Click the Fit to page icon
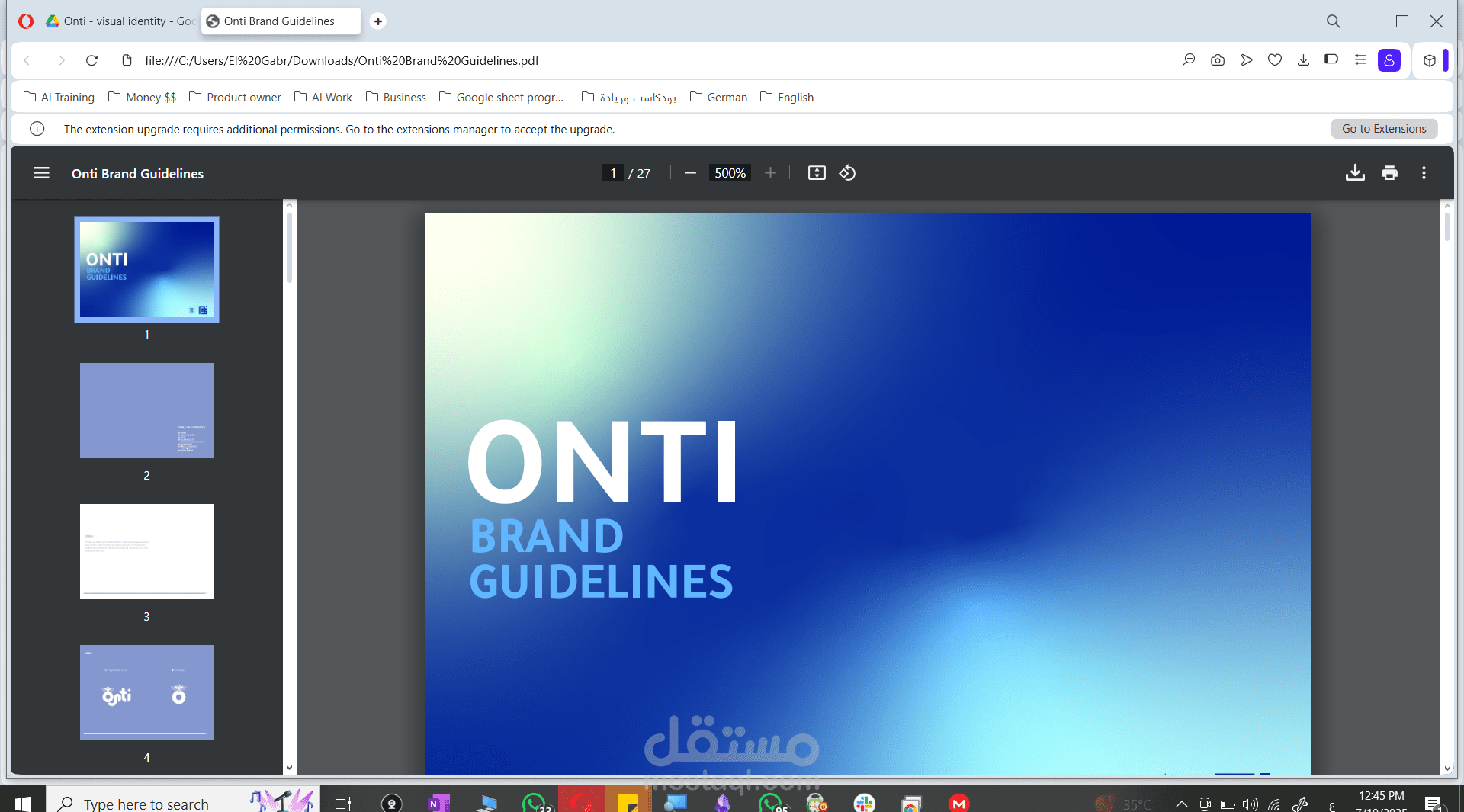The height and width of the screenshot is (812, 1464). (817, 173)
